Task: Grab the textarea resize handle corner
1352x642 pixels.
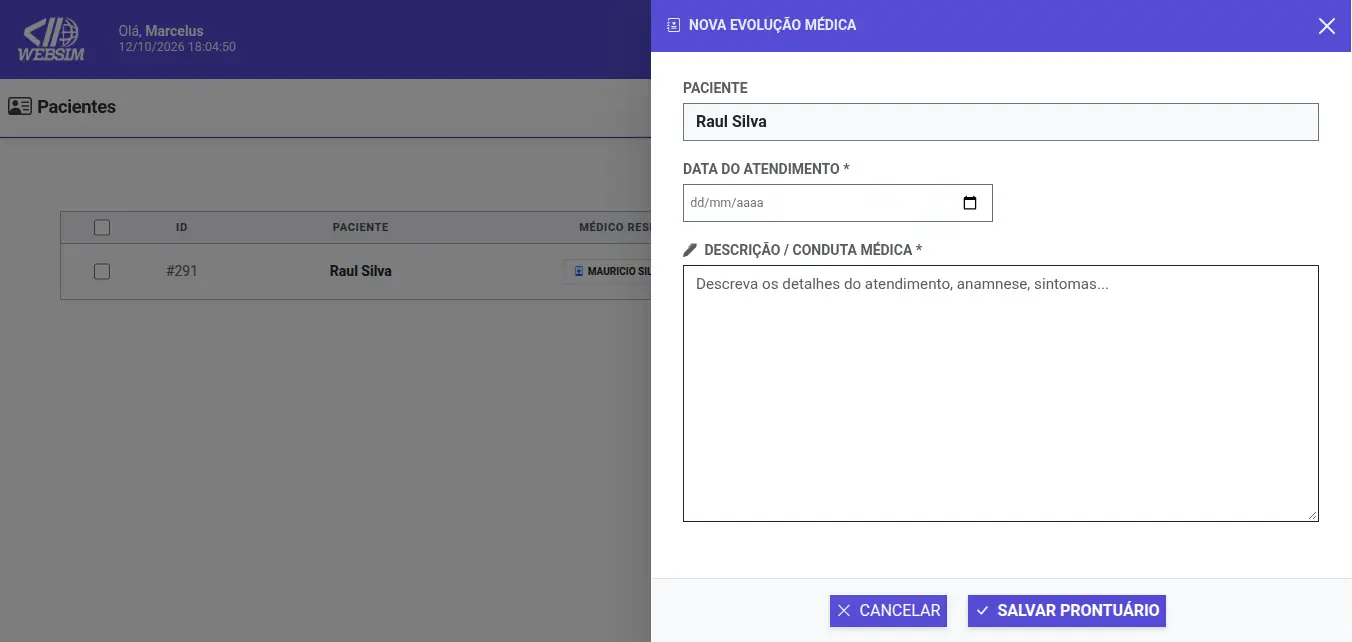Action: point(1313,516)
